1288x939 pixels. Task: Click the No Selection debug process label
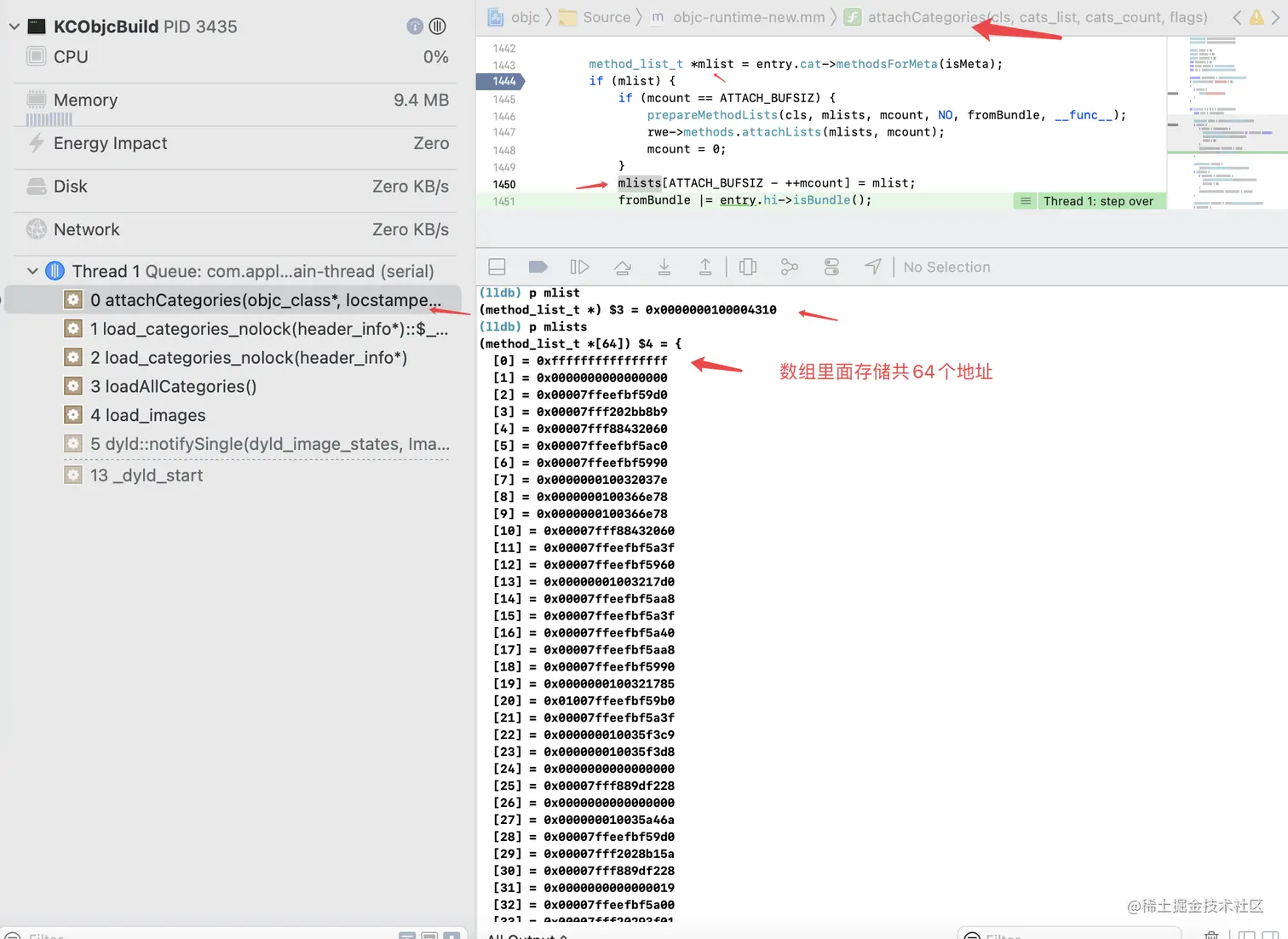(946, 267)
